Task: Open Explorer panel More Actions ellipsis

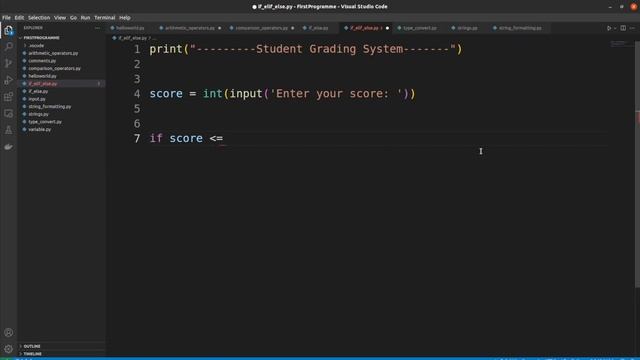Action: pos(97,28)
